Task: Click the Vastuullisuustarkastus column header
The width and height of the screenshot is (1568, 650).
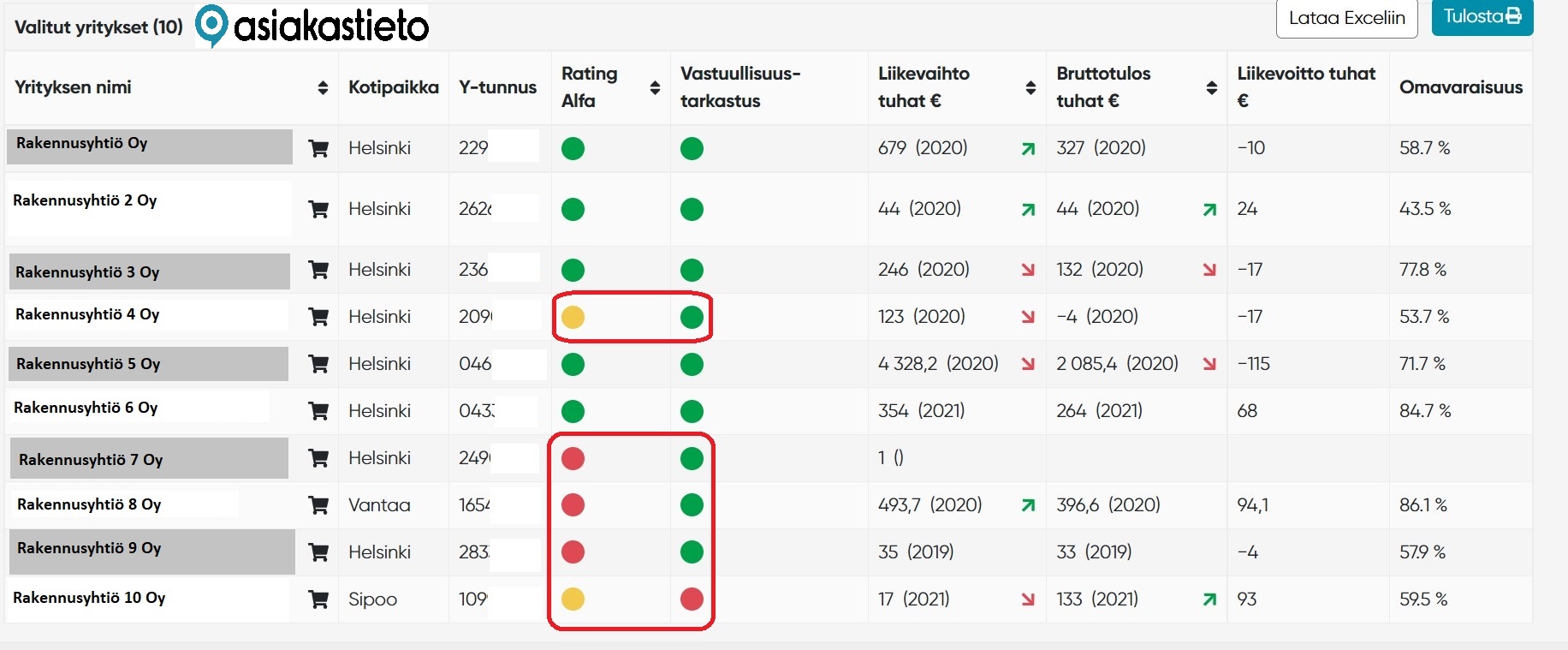Action: [740, 87]
